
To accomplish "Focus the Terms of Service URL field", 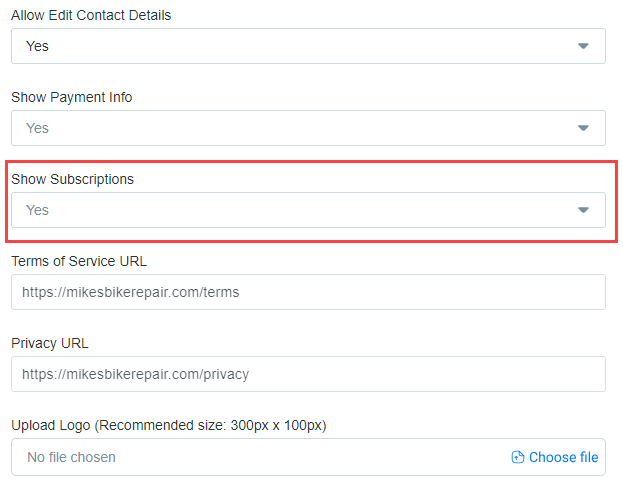I will tap(308, 292).
